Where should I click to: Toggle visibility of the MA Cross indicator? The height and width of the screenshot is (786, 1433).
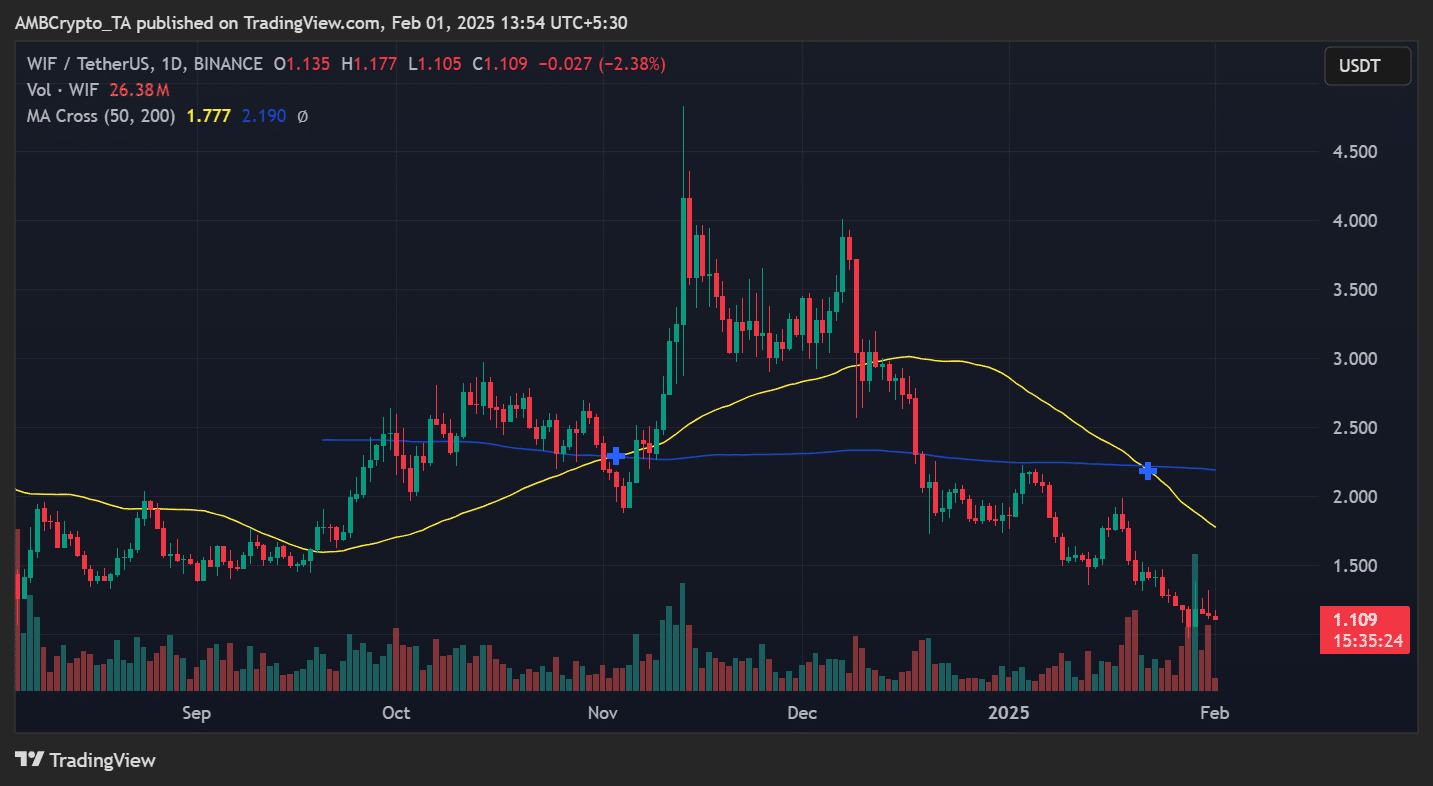click(x=100, y=116)
